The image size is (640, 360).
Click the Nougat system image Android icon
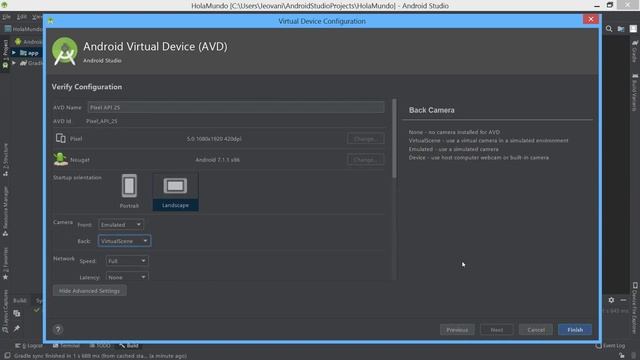pyautogui.click(x=61, y=159)
